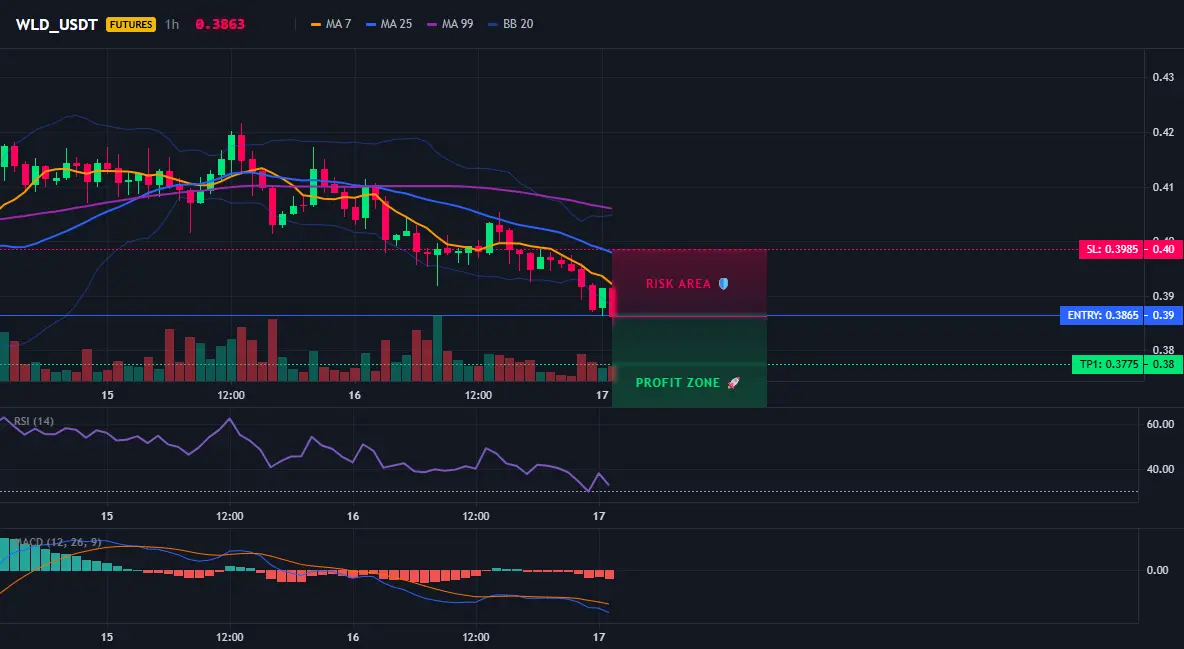Toggle the MA 99 legend entry
Image resolution: width=1184 pixels, height=649 pixels.
tap(450, 24)
